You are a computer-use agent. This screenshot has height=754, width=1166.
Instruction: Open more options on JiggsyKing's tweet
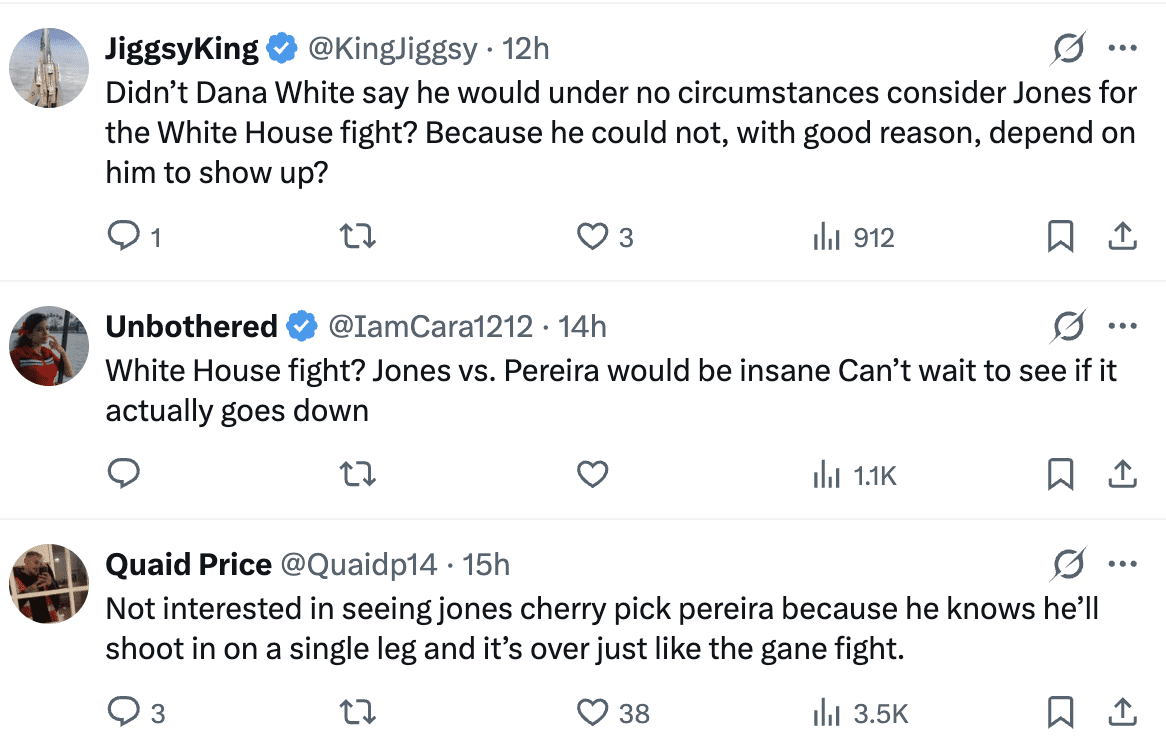pyautogui.click(x=1122, y=48)
